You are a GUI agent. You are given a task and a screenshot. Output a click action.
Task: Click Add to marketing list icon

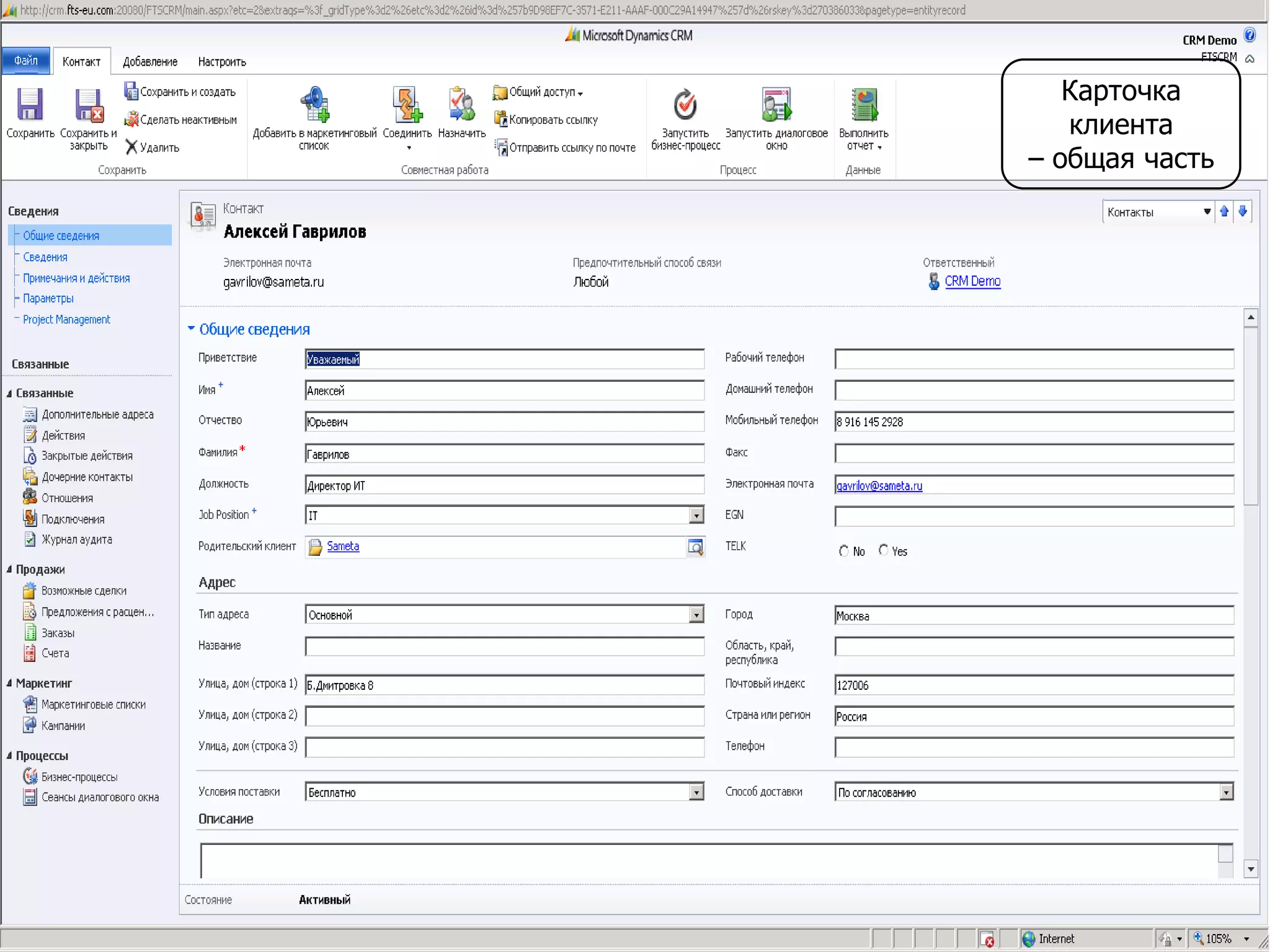(x=315, y=104)
